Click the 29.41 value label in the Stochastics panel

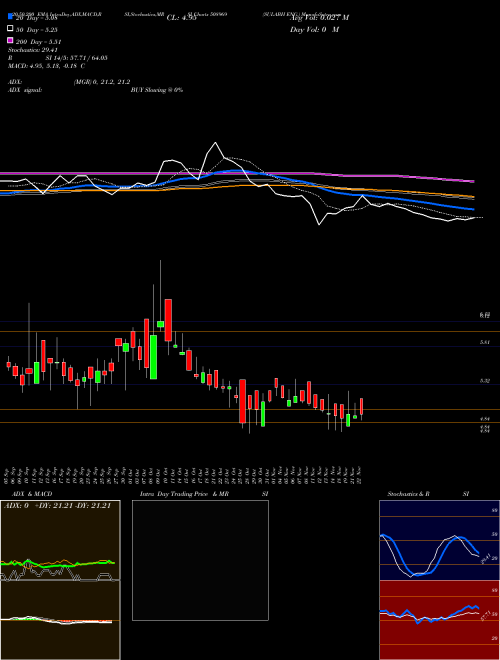(485, 558)
